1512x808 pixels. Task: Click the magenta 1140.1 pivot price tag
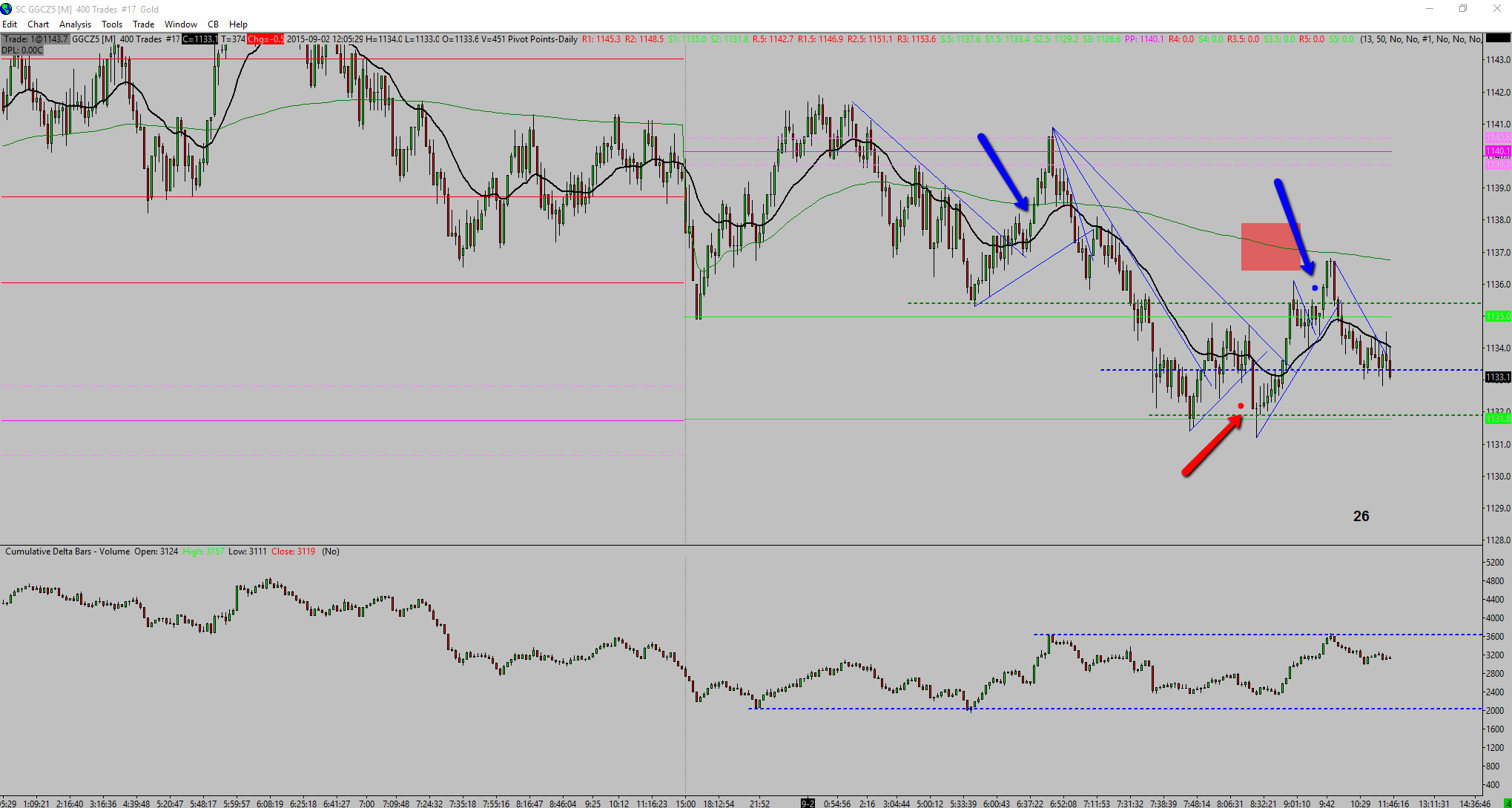coord(1497,151)
